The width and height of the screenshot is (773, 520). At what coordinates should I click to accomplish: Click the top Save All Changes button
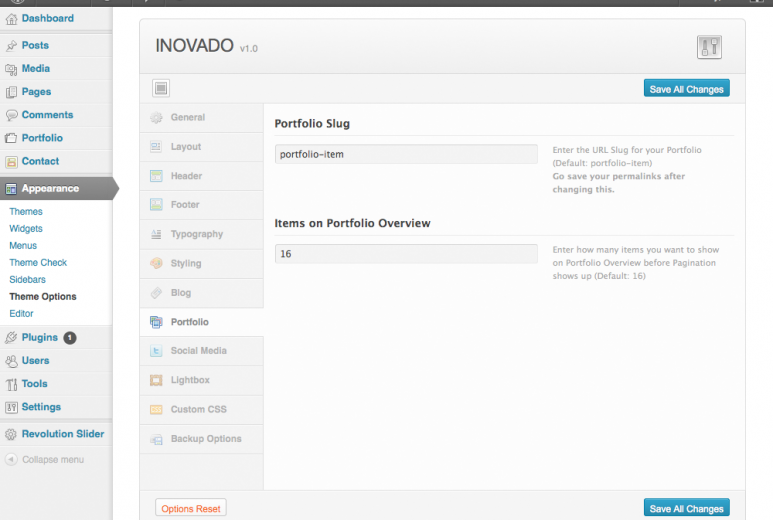686,89
